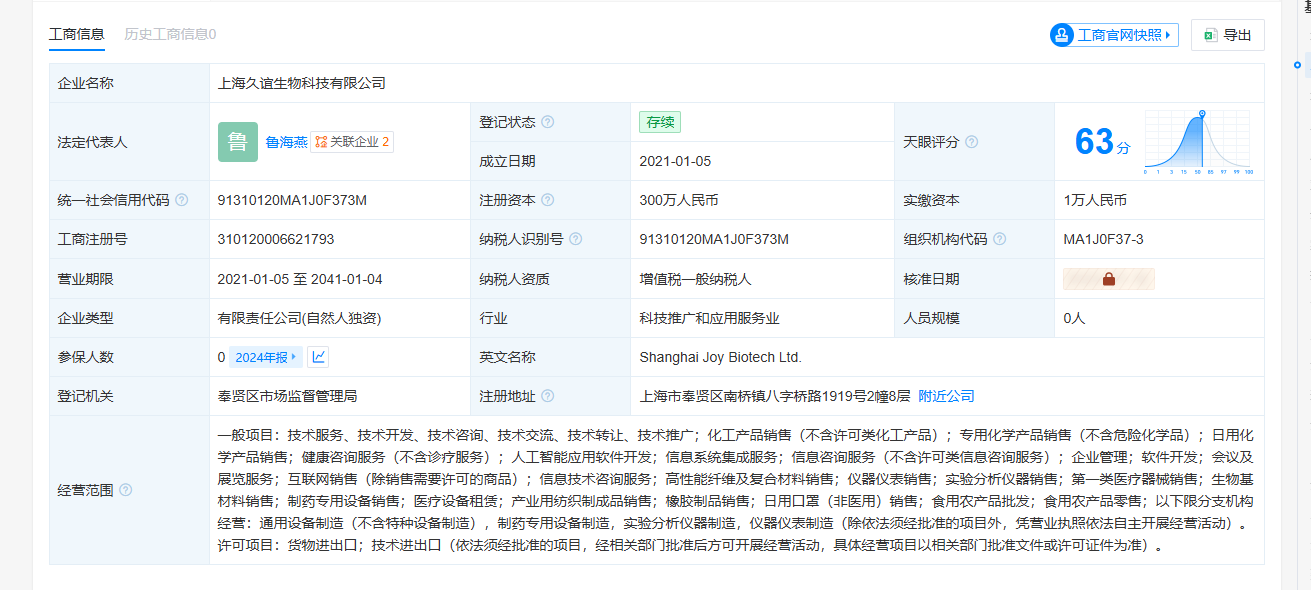1311x590 pixels.
Task: Click 企业类型 value 有限责任公司(自然人独资)
Action: pos(299,318)
